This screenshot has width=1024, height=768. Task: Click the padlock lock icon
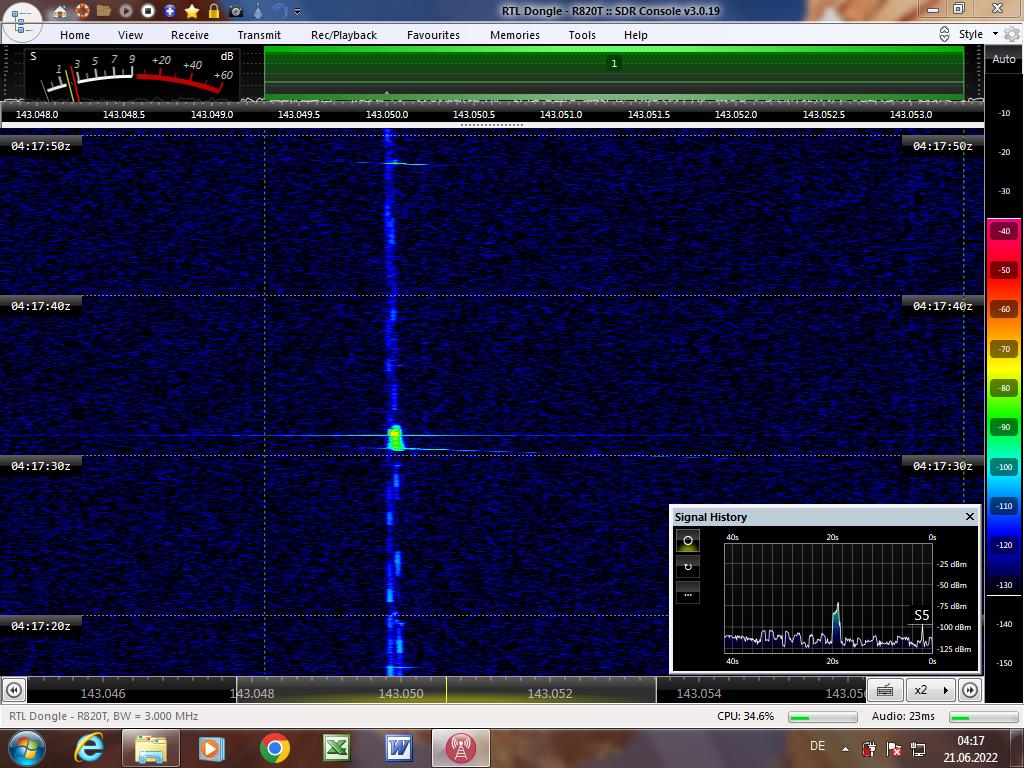coord(214,11)
